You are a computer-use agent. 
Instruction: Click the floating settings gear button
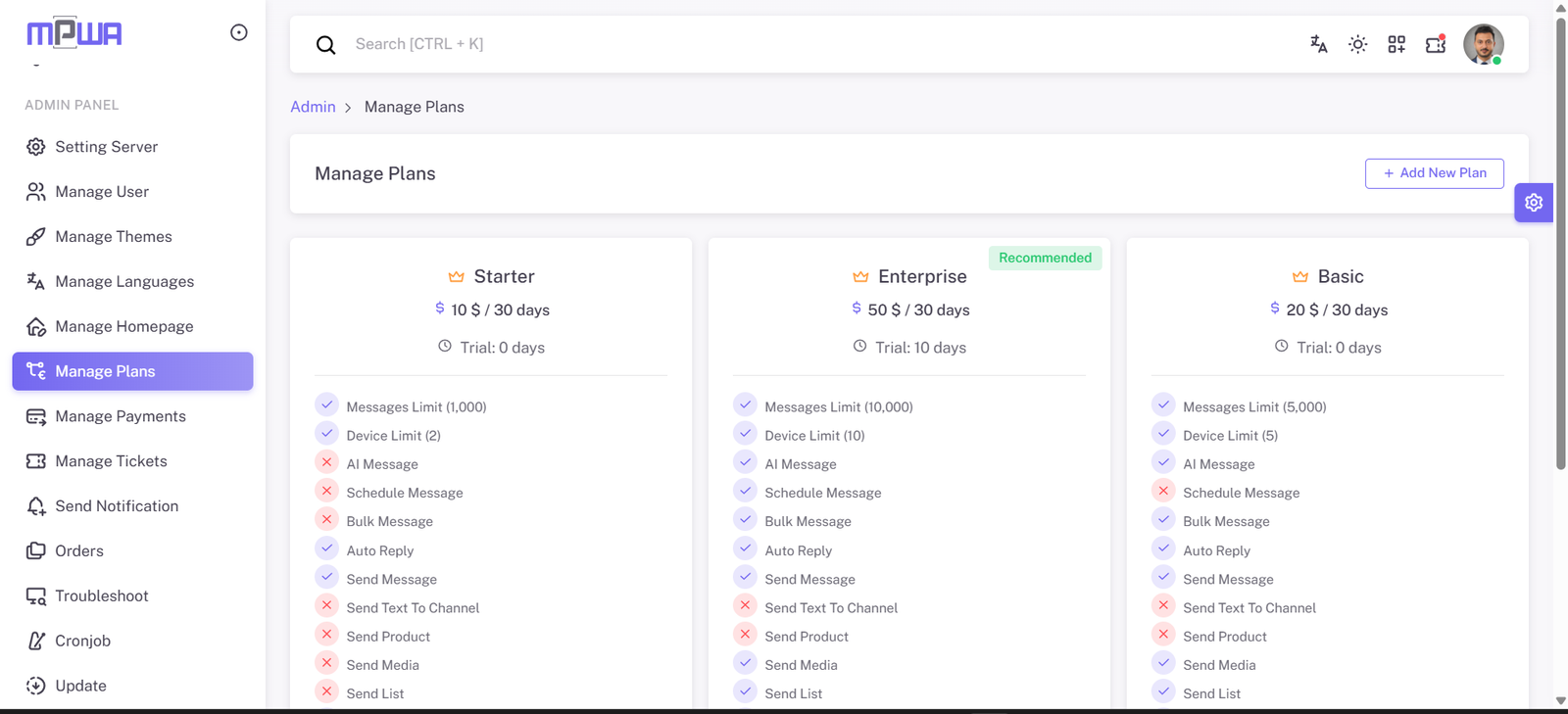1534,203
